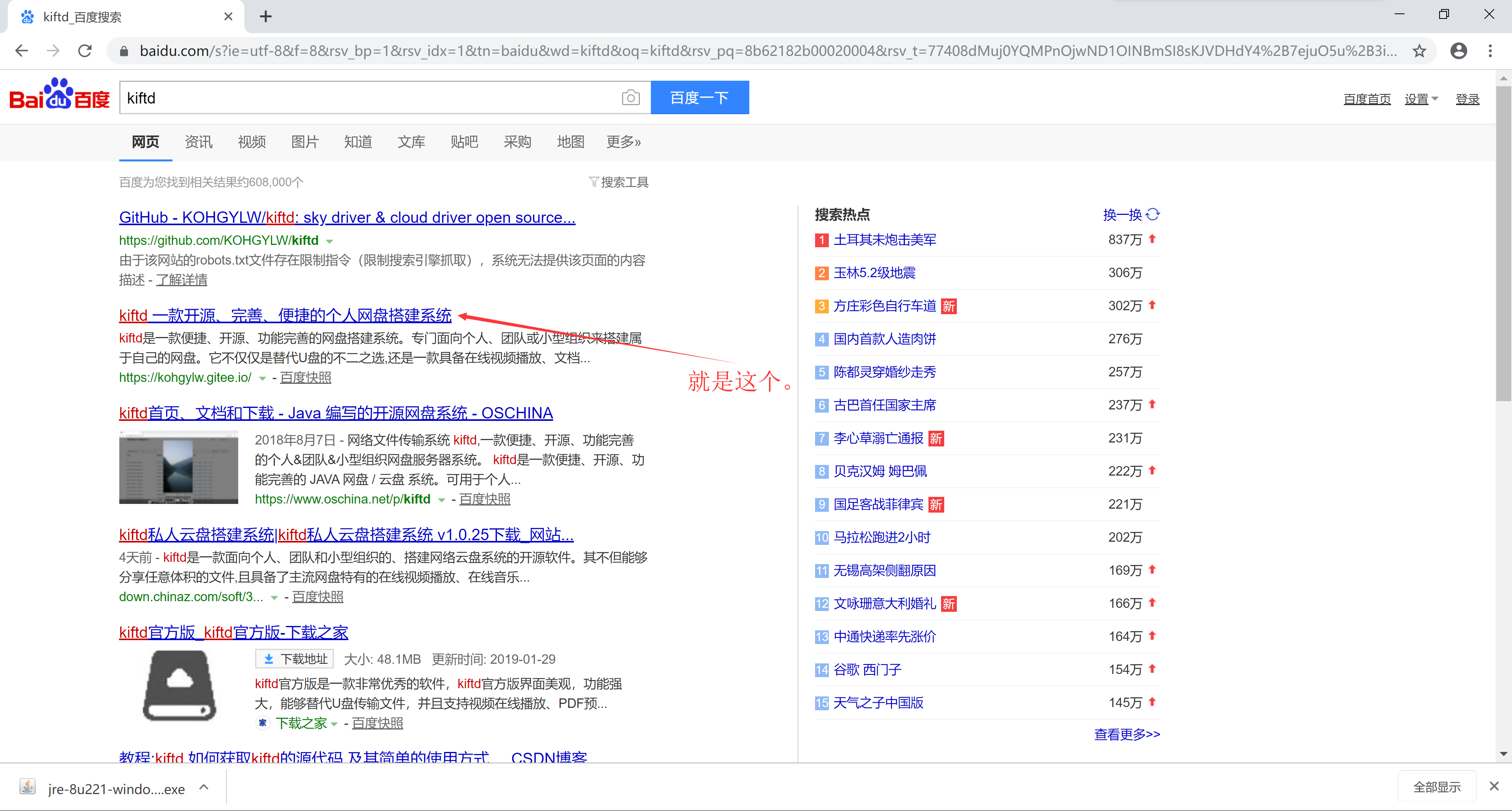Click the 下载地址 download button

pos(294,658)
